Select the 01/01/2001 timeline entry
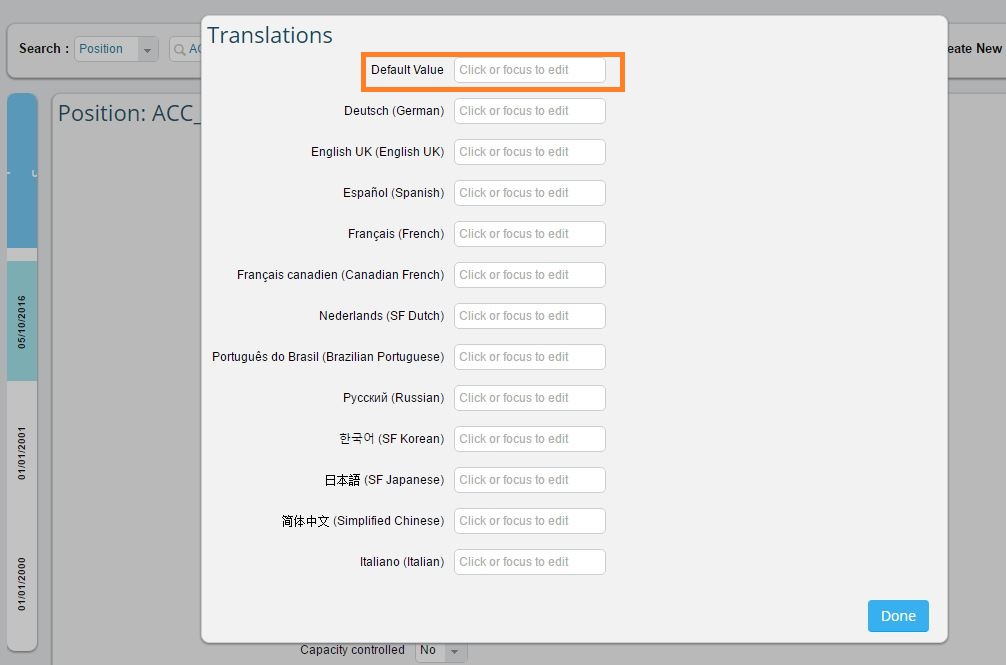Image resolution: width=1006 pixels, height=665 pixels. pyautogui.click(x=22, y=453)
